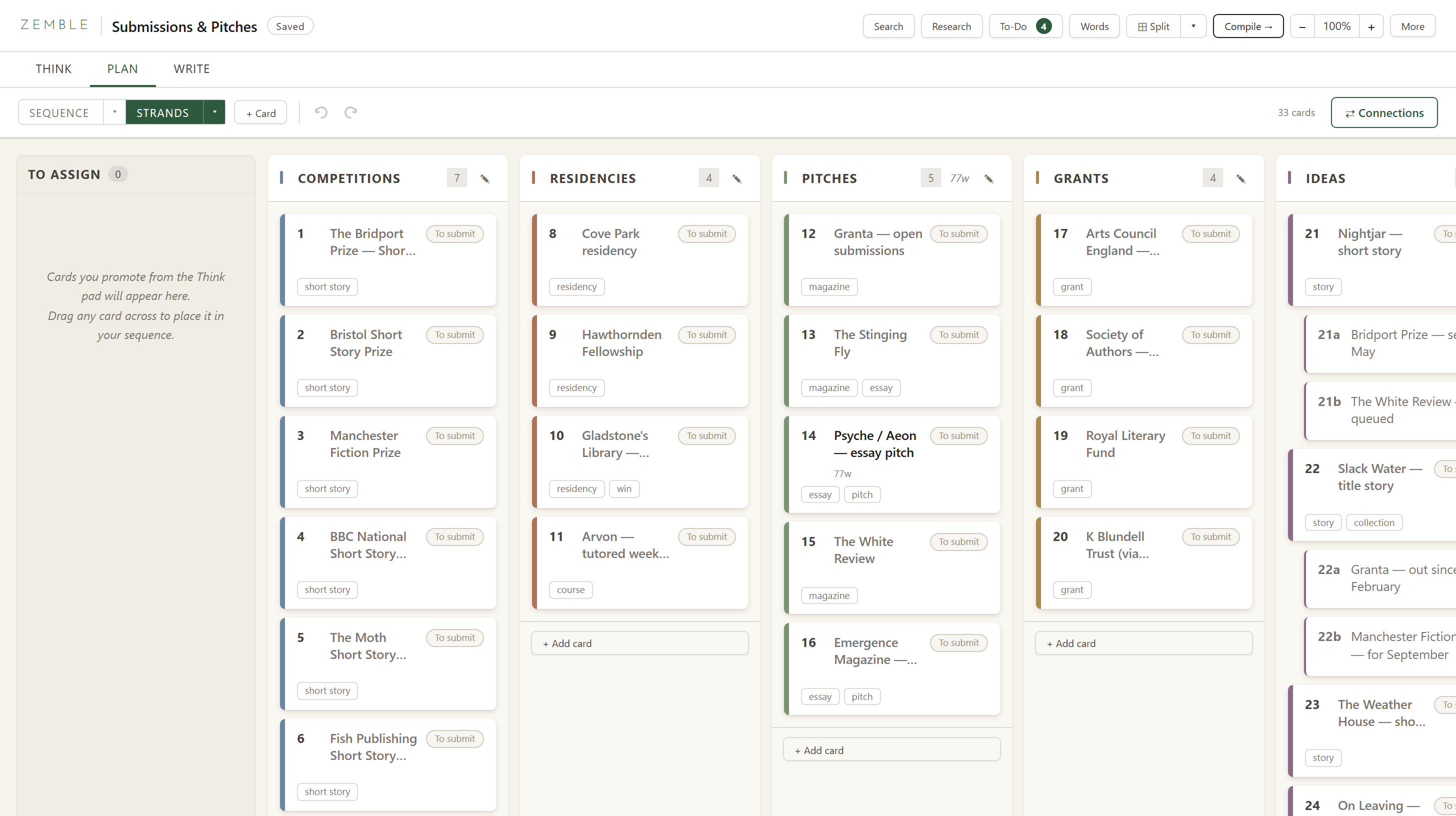Open the Write tab

coord(191,69)
